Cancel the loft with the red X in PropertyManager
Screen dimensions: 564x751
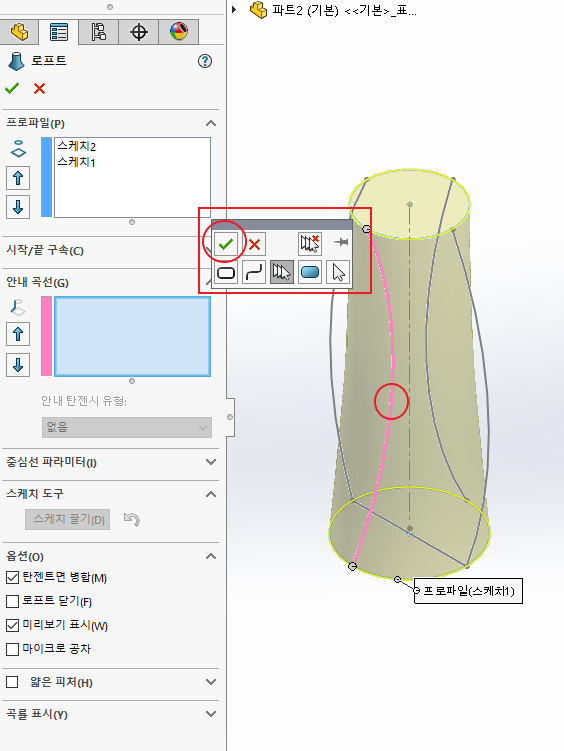coord(39,89)
